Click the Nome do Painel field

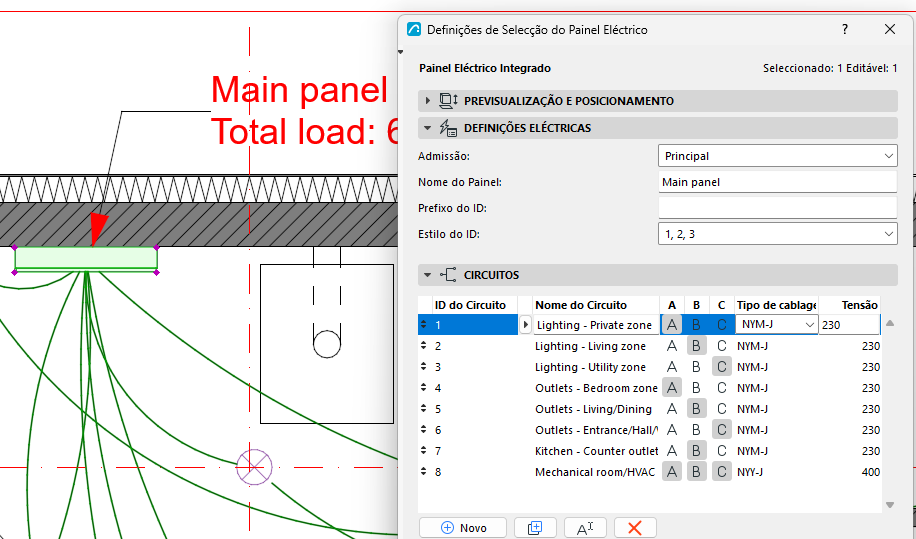point(778,182)
